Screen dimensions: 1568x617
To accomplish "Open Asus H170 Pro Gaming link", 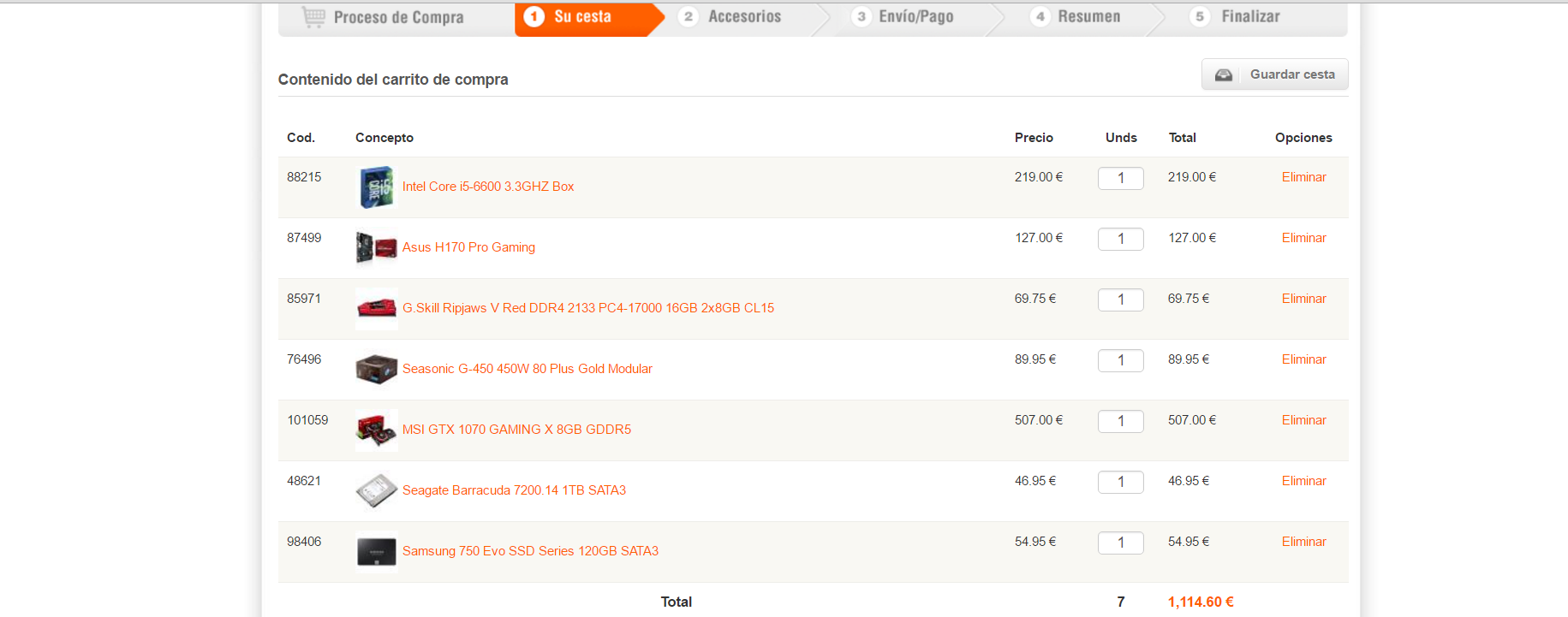I will tap(468, 247).
